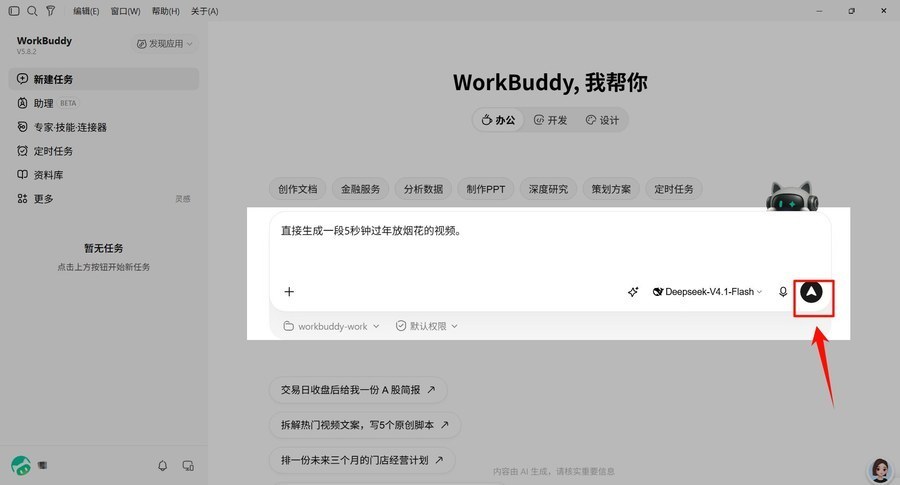Open the assistant avatar at bottom right

click(x=880, y=470)
